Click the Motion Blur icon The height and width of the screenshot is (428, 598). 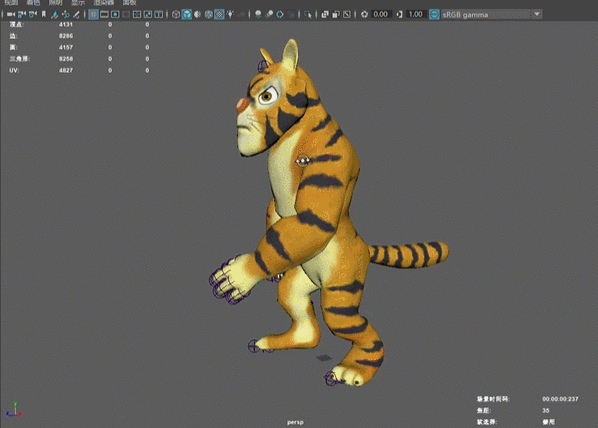point(269,14)
